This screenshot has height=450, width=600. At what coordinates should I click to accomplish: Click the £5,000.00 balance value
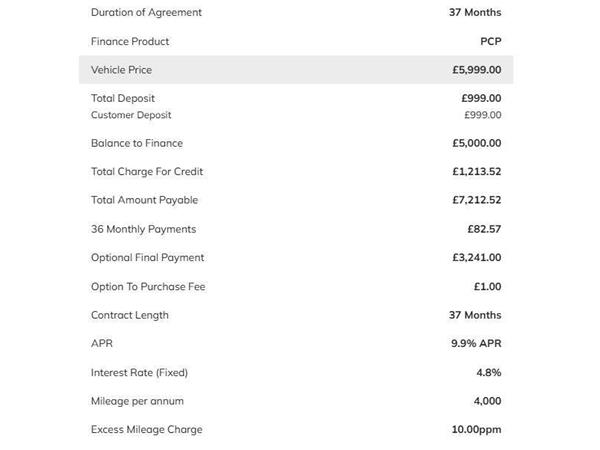(x=476, y=143)
